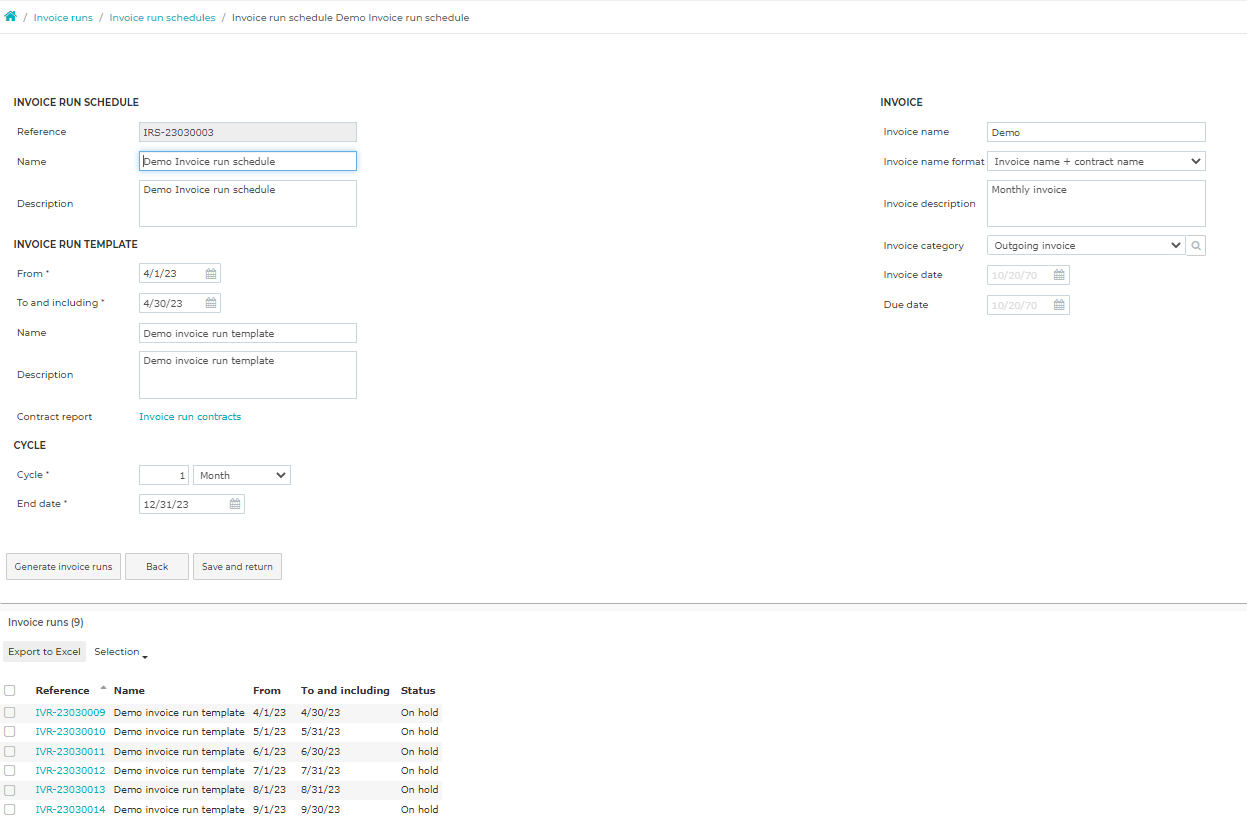Sort table by From column header
This screenshot has width=1247, height=819.
pyautogui.click(x=267, y=691)
